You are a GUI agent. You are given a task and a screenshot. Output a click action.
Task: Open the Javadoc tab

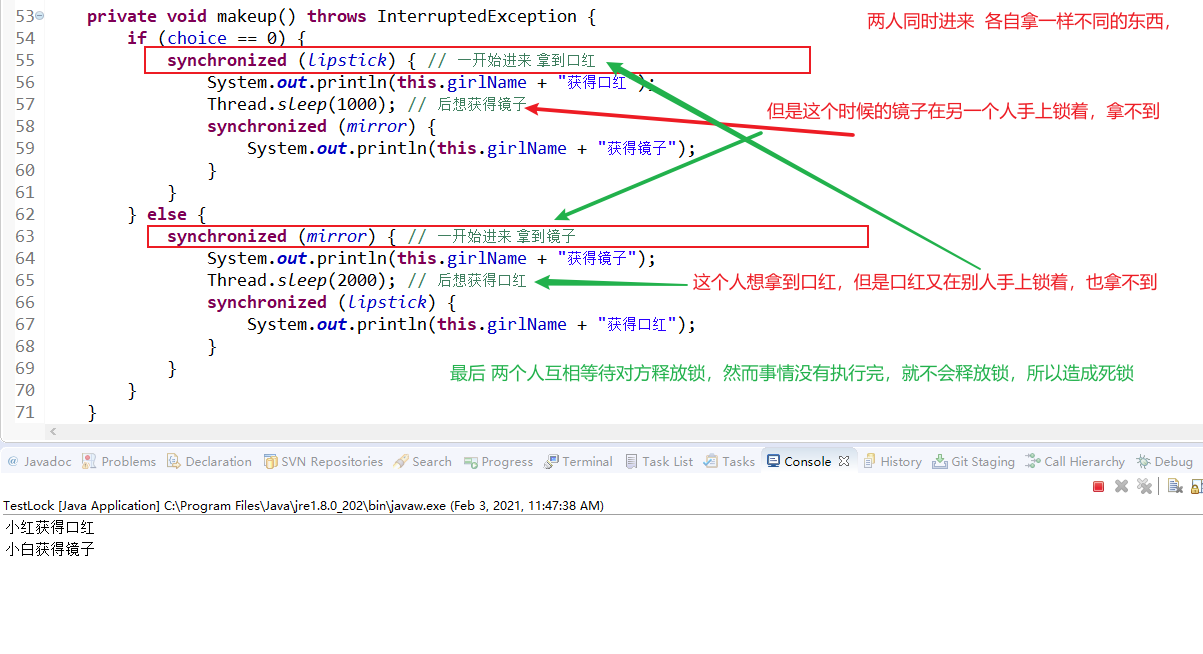[40, 462]
